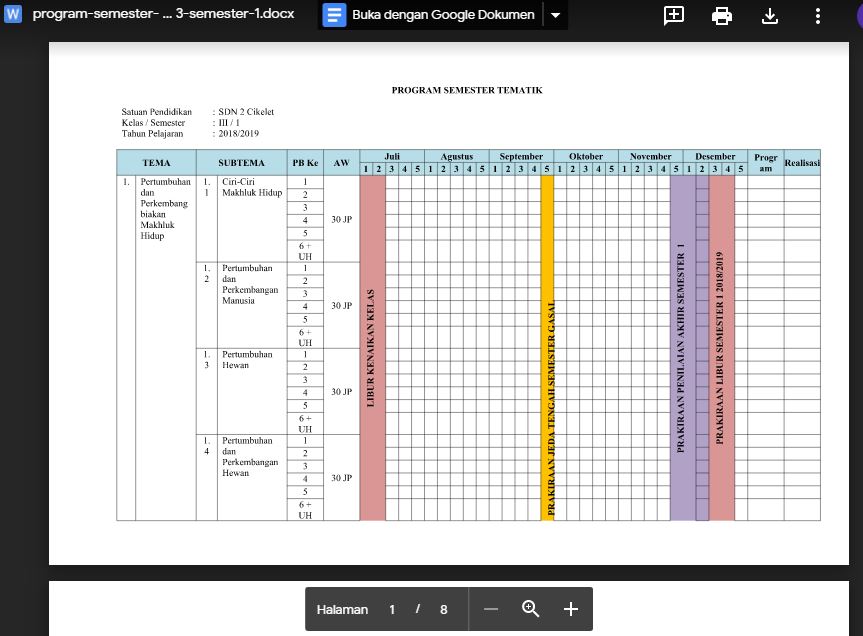Viewport: 863px width, 636px height.
Task: Click the September month header
Action: point(521,156)
